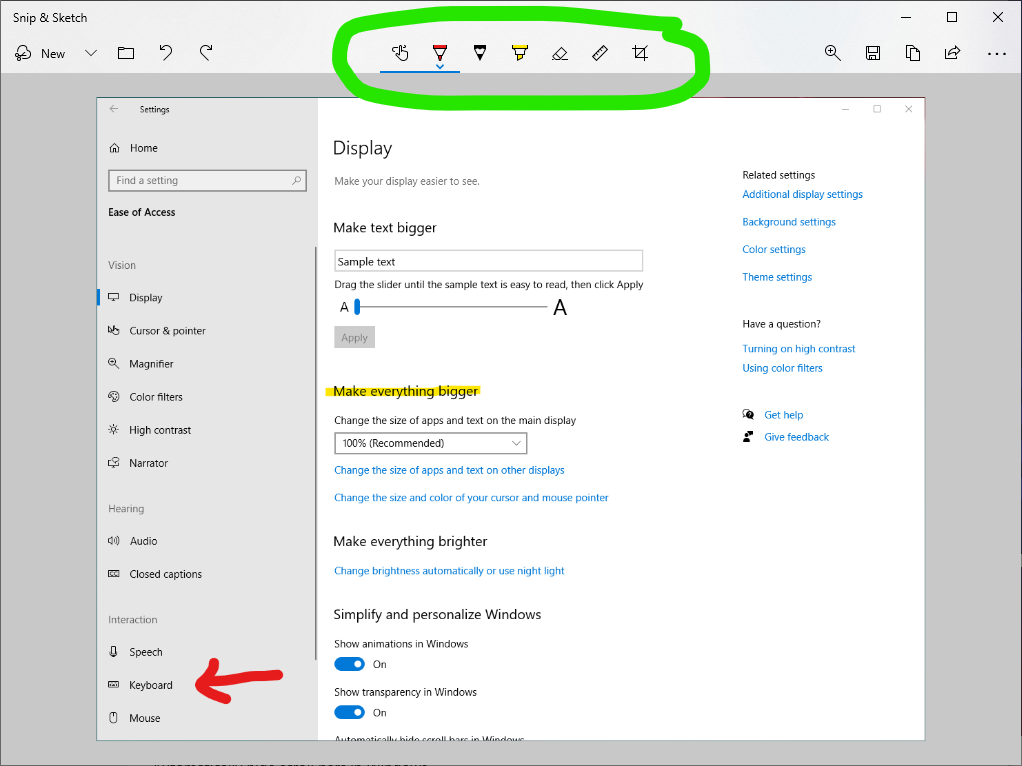Screen dimensions: 1022x766
Task: Click the New snip button
Action: 41,53
